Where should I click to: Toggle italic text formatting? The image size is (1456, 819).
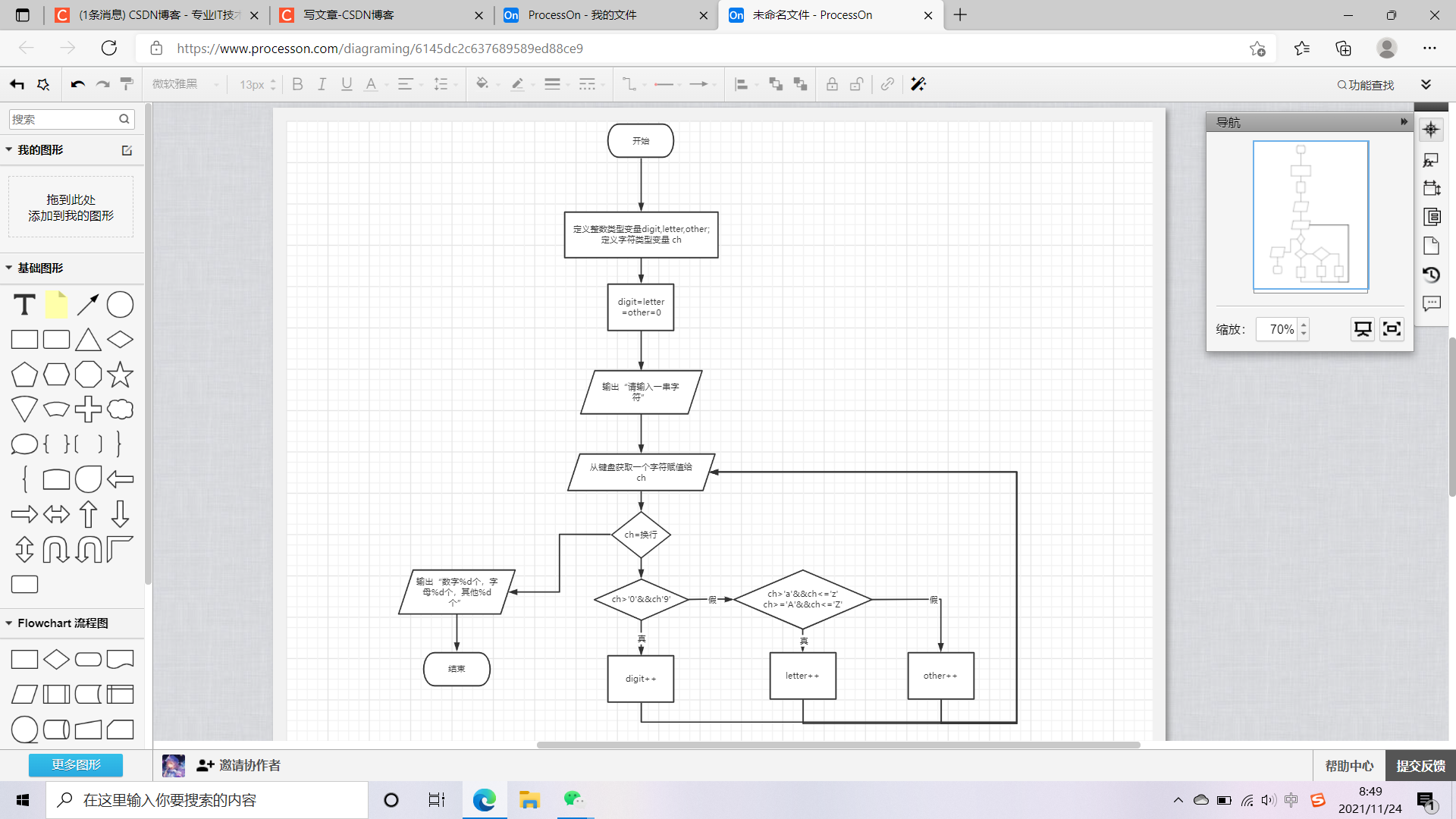pos(322,84)
